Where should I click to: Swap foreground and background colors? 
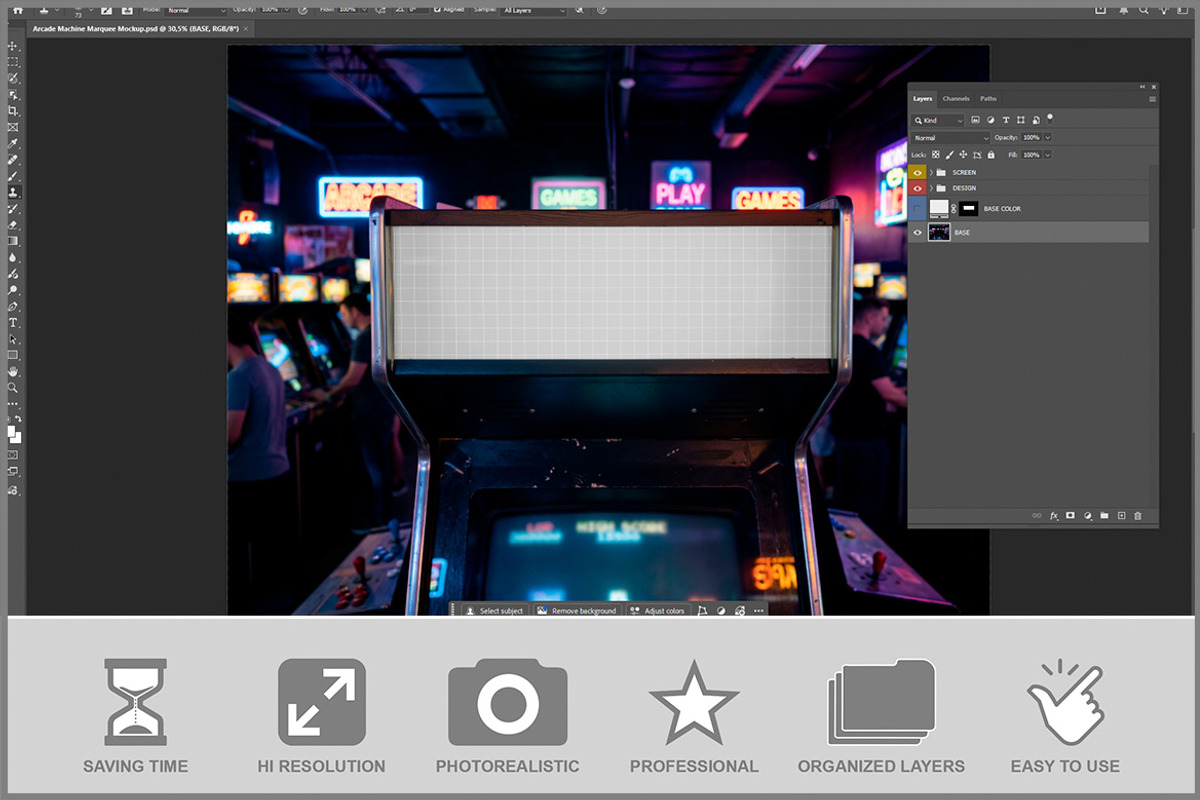tap(18, 420)
